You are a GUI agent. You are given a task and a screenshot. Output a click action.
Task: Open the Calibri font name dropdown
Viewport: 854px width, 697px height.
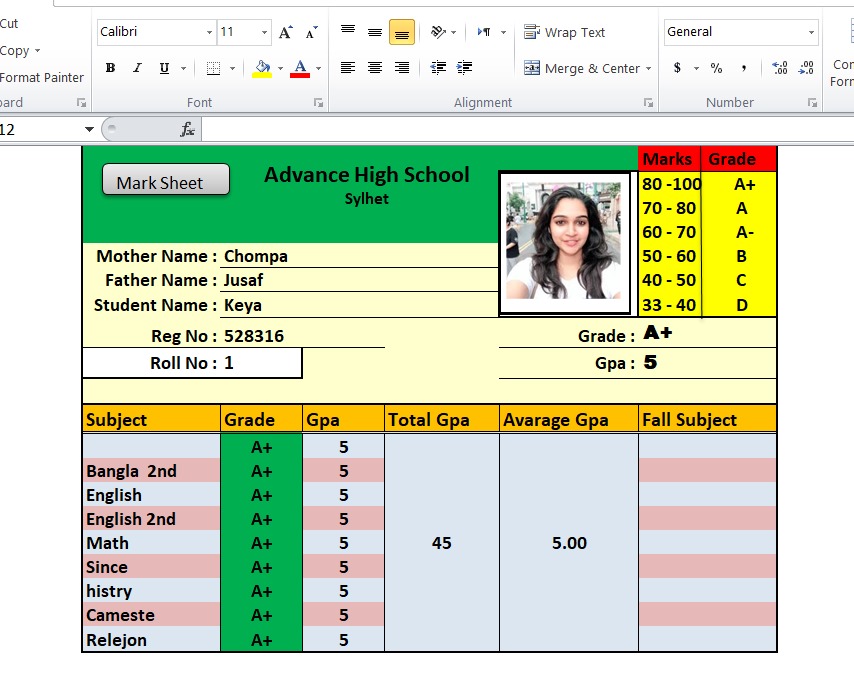[x=209, y=32]
